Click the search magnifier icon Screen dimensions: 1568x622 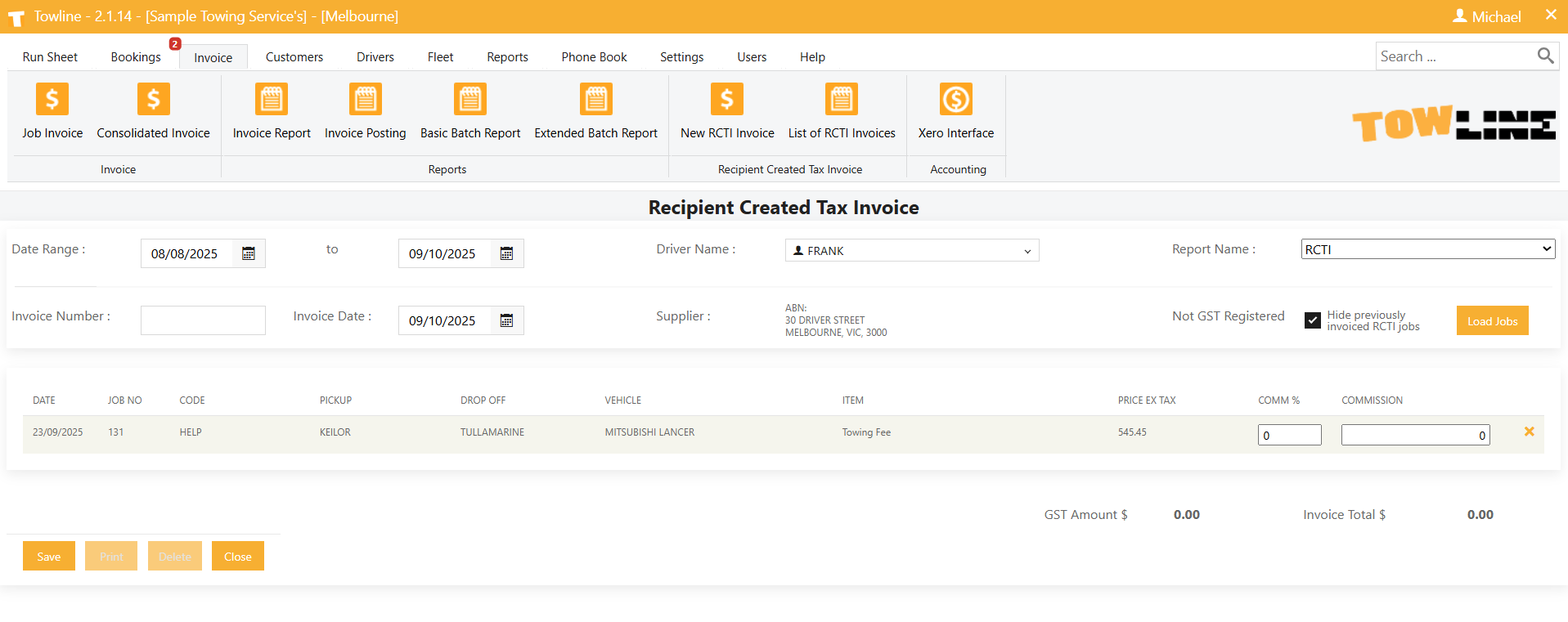pos(1545,56)
